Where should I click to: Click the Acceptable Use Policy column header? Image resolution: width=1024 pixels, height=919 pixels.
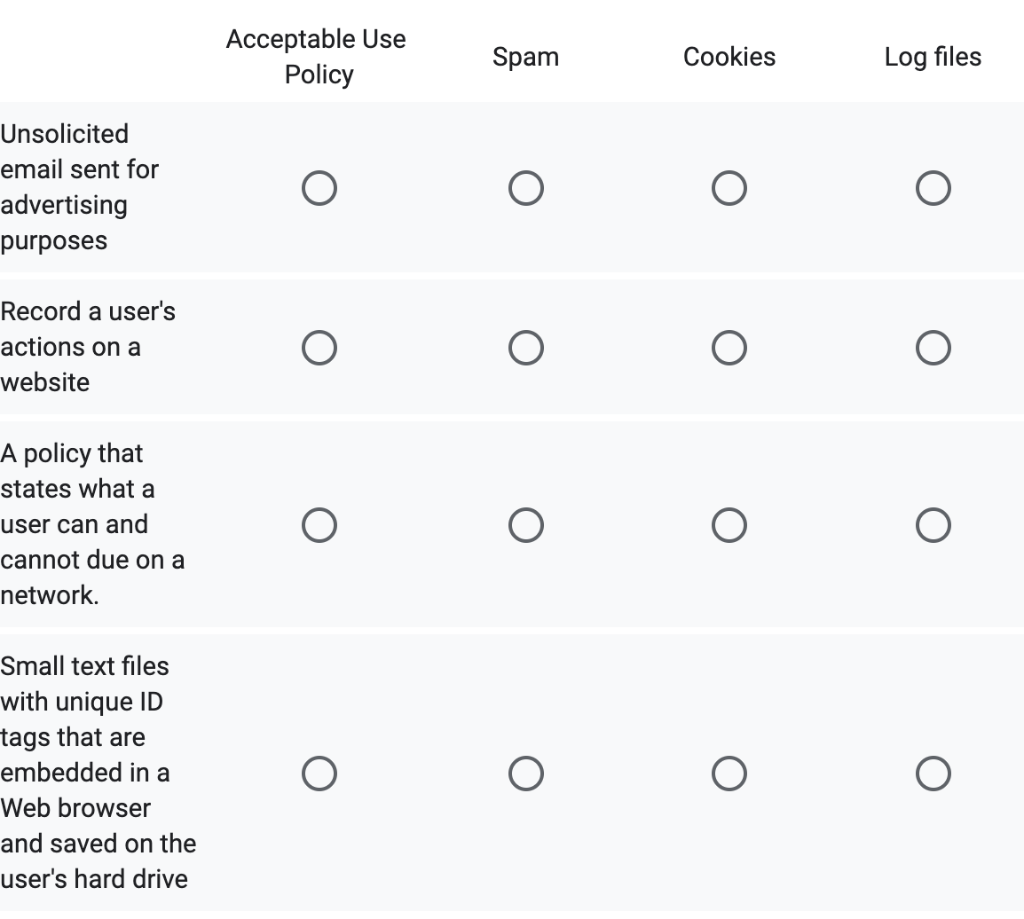click(x=317, y=57)
